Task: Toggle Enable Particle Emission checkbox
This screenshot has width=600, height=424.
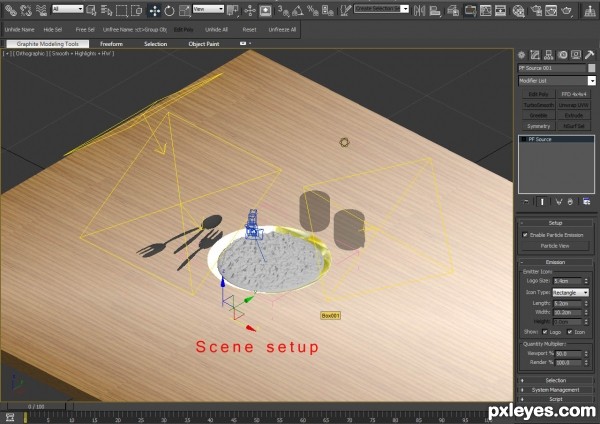Action: [x=525, y=235]
